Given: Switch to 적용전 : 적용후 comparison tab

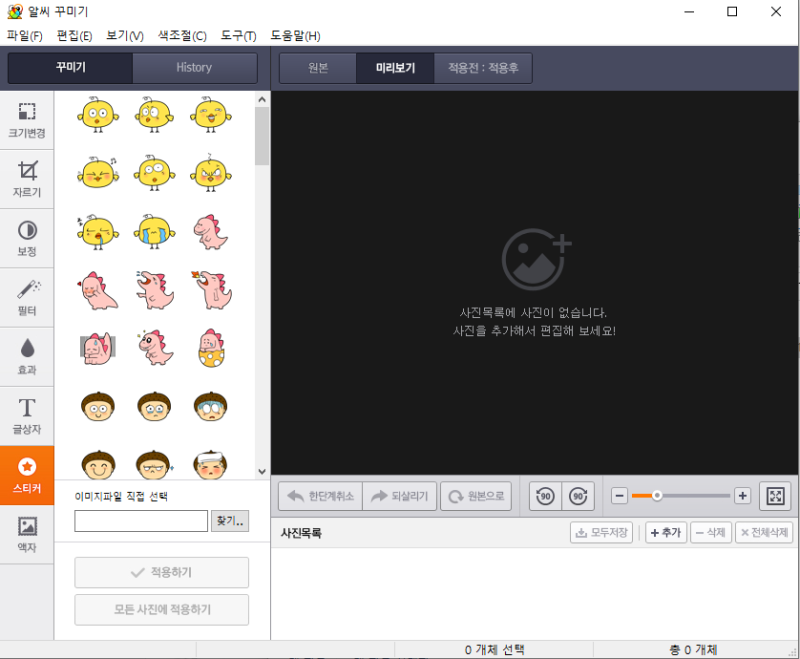Looking at the screenshot, I should (x=483, y=68).
